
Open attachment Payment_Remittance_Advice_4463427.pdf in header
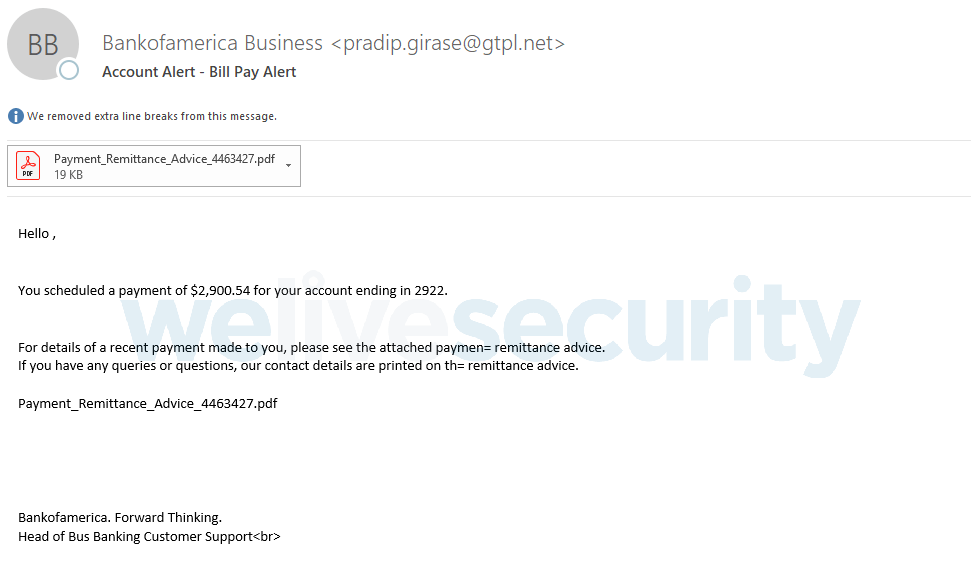pos(164,159)
